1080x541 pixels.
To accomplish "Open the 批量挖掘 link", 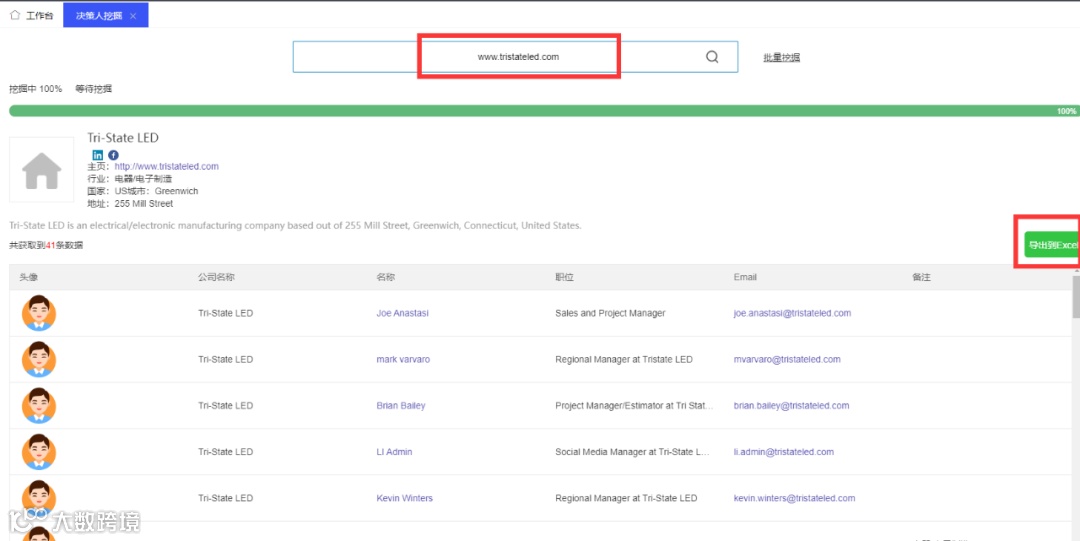I will [781, 58].
